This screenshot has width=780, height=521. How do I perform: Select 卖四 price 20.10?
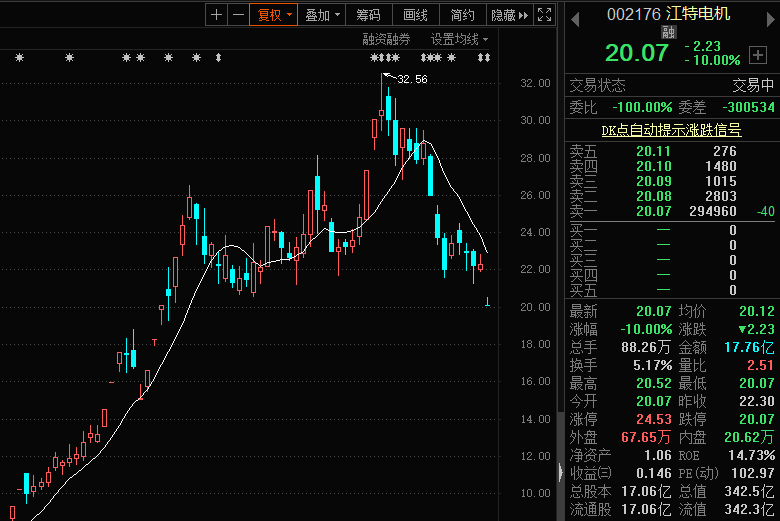click(x=654, y=166)
